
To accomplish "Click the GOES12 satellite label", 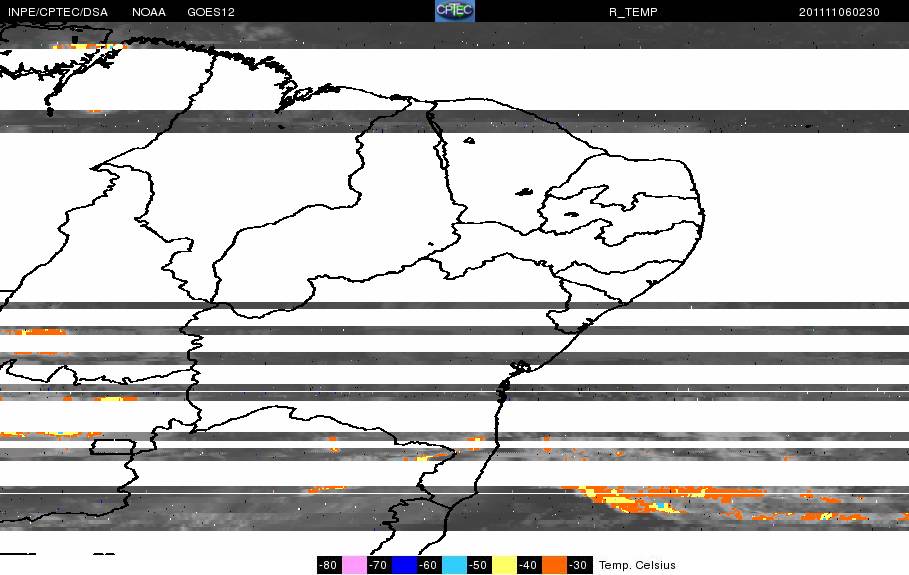I will [211, 12].
